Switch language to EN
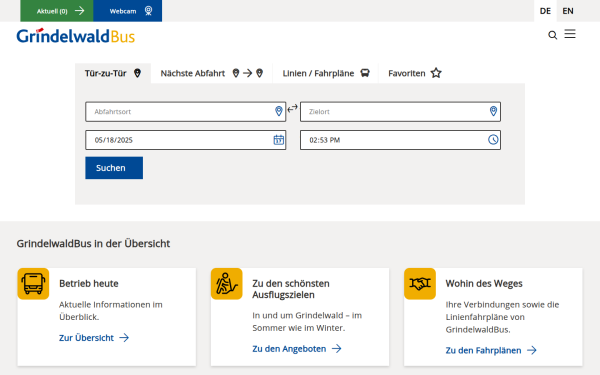The height and width of the screenshot is (375, 600). pos(568,11)
